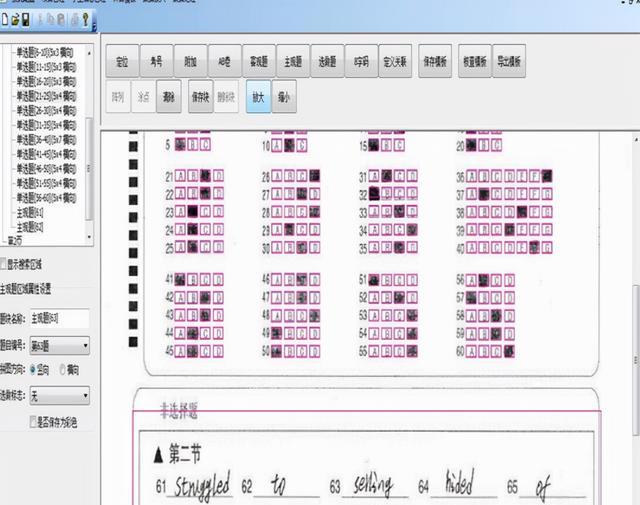Click the 放大 zoom-in button

[x=258, y=97]
